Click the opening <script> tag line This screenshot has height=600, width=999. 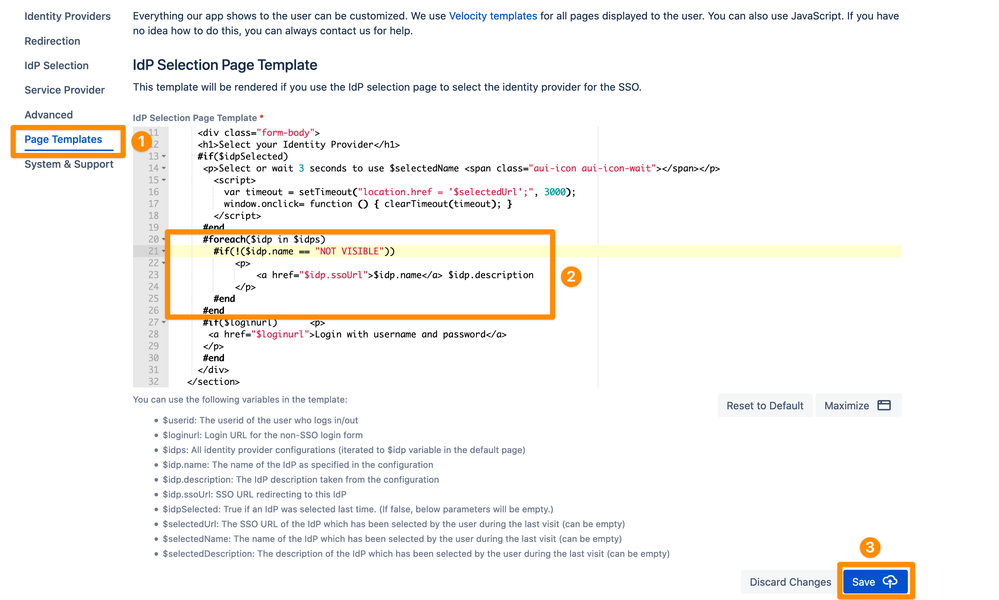click(234, 180)
